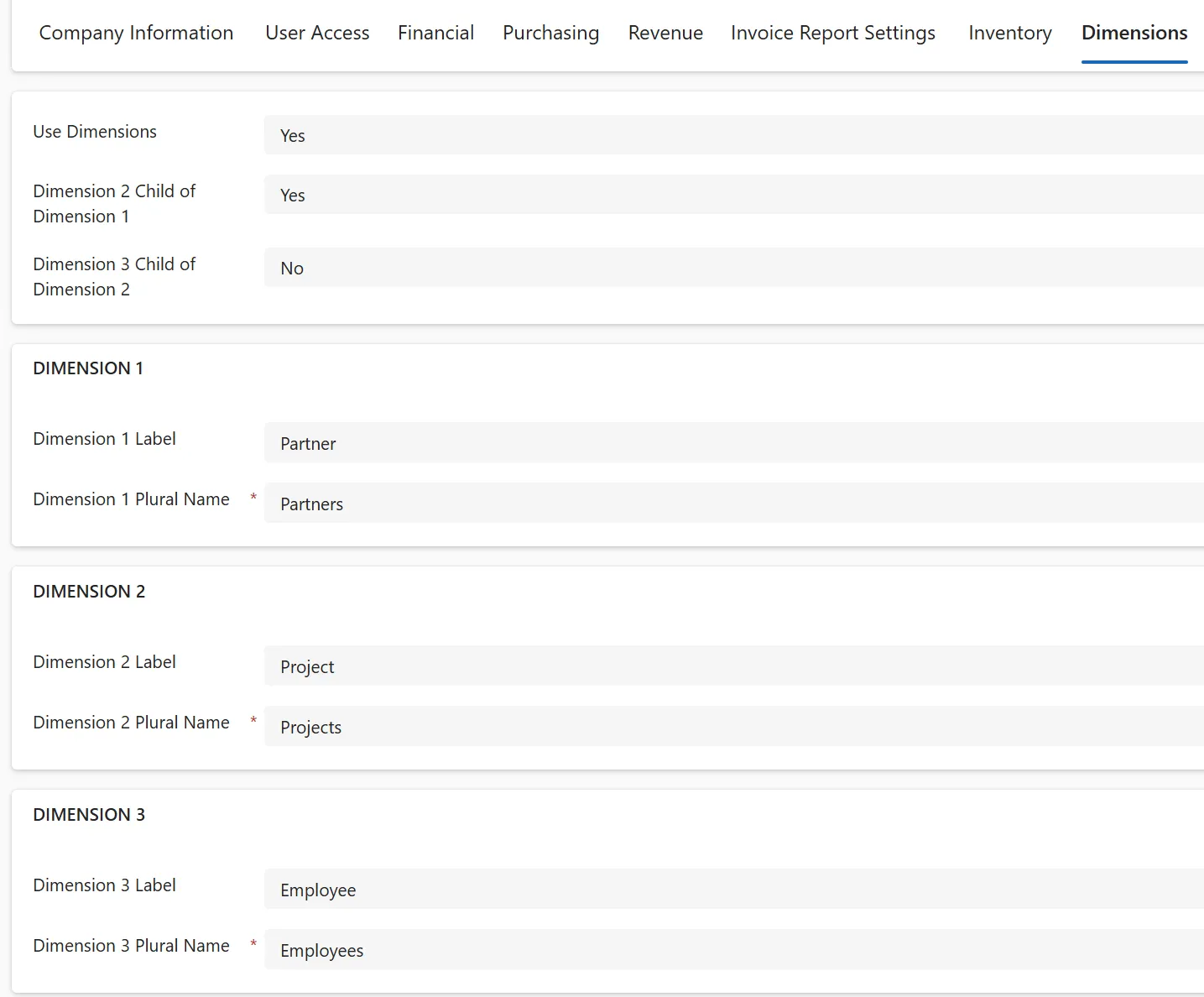1204x997 pixels.
Task: Switch to Invoice Report Settings tab
Action: click(x=832, y=33)
